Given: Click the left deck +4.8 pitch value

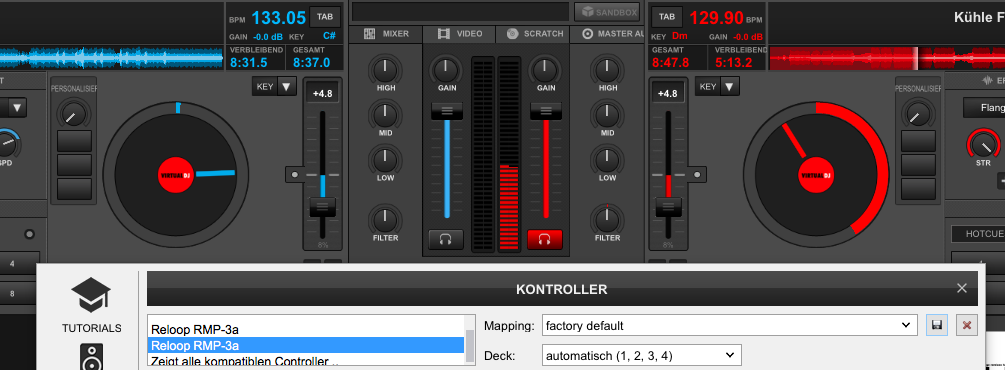Looking at the screenshot, I should tap(322, 94).
